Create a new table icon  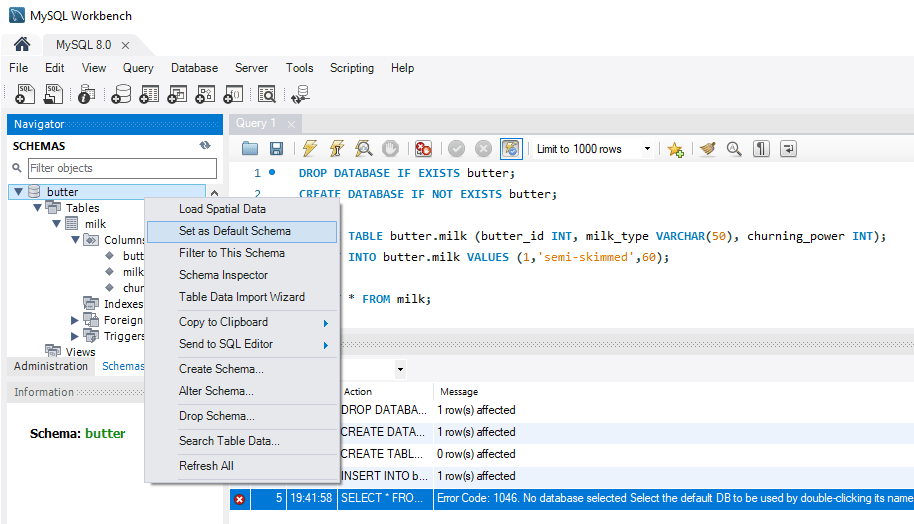(x=149, y=94)
